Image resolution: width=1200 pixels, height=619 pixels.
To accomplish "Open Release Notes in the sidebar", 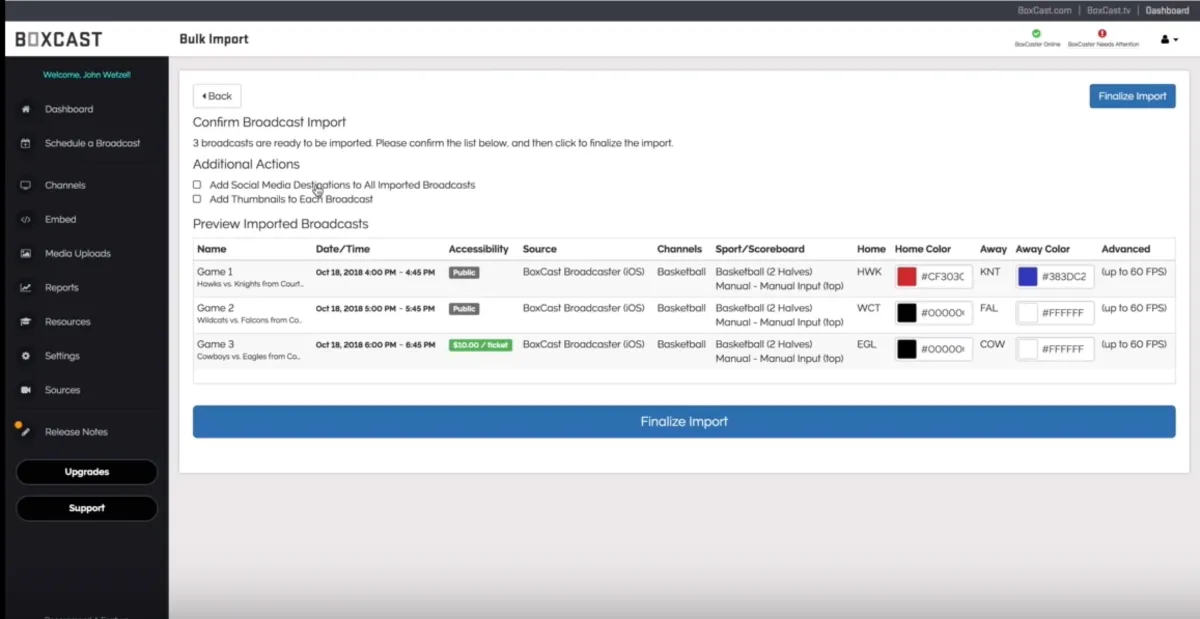I will (x=76, y=432).
